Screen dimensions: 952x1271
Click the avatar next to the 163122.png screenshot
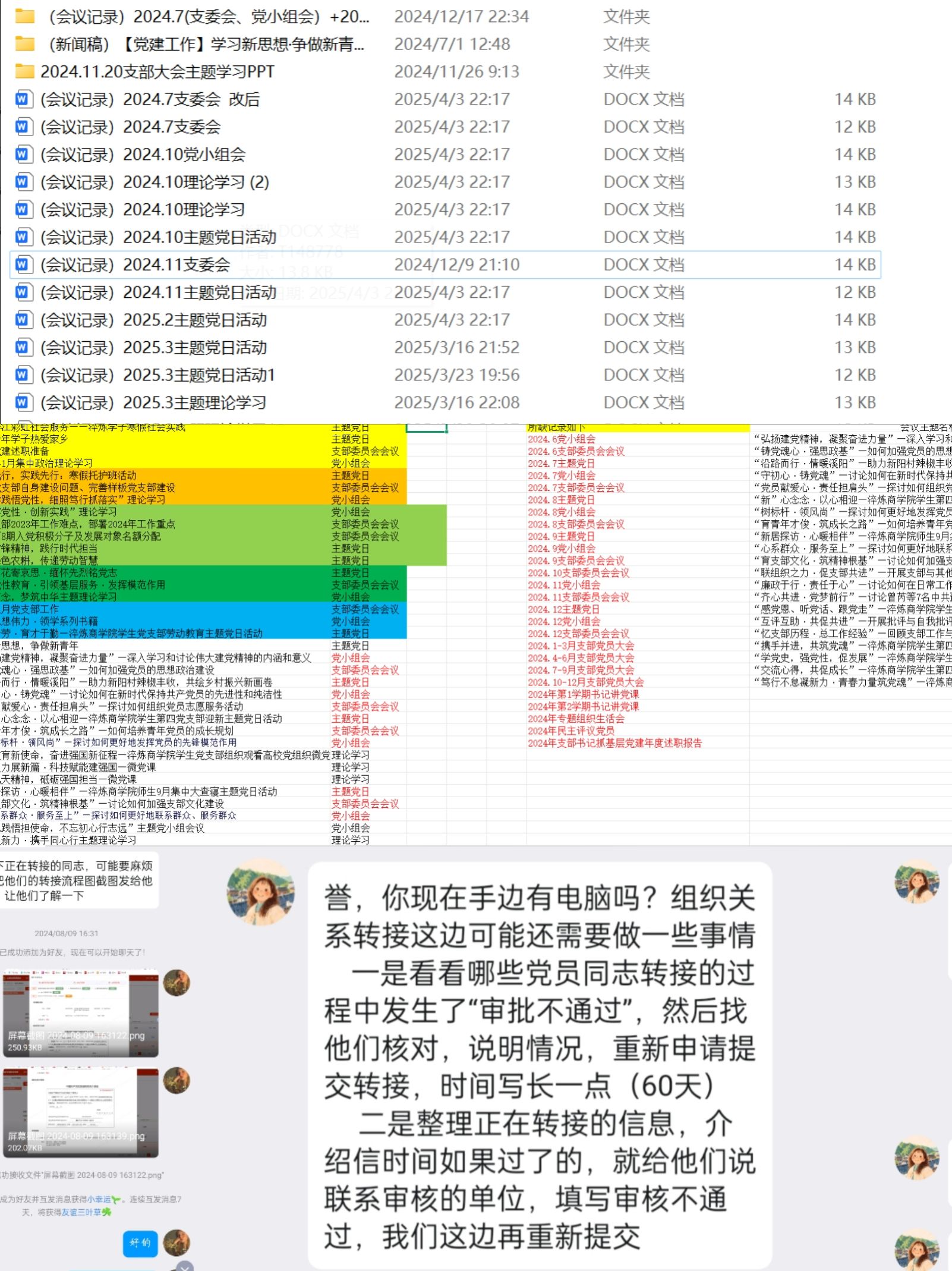[176, 982]
